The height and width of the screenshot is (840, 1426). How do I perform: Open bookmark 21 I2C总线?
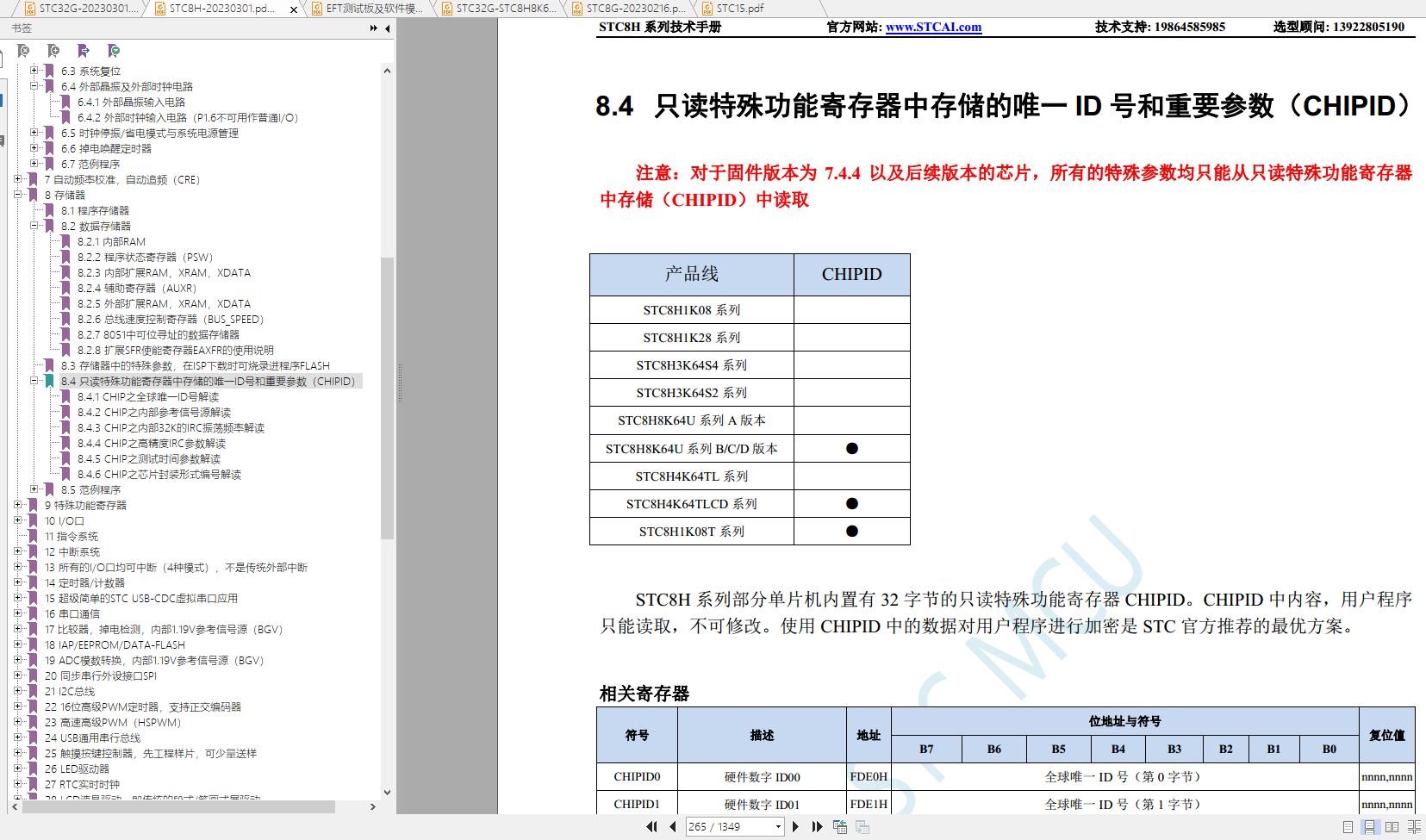(x=70, y=691)
